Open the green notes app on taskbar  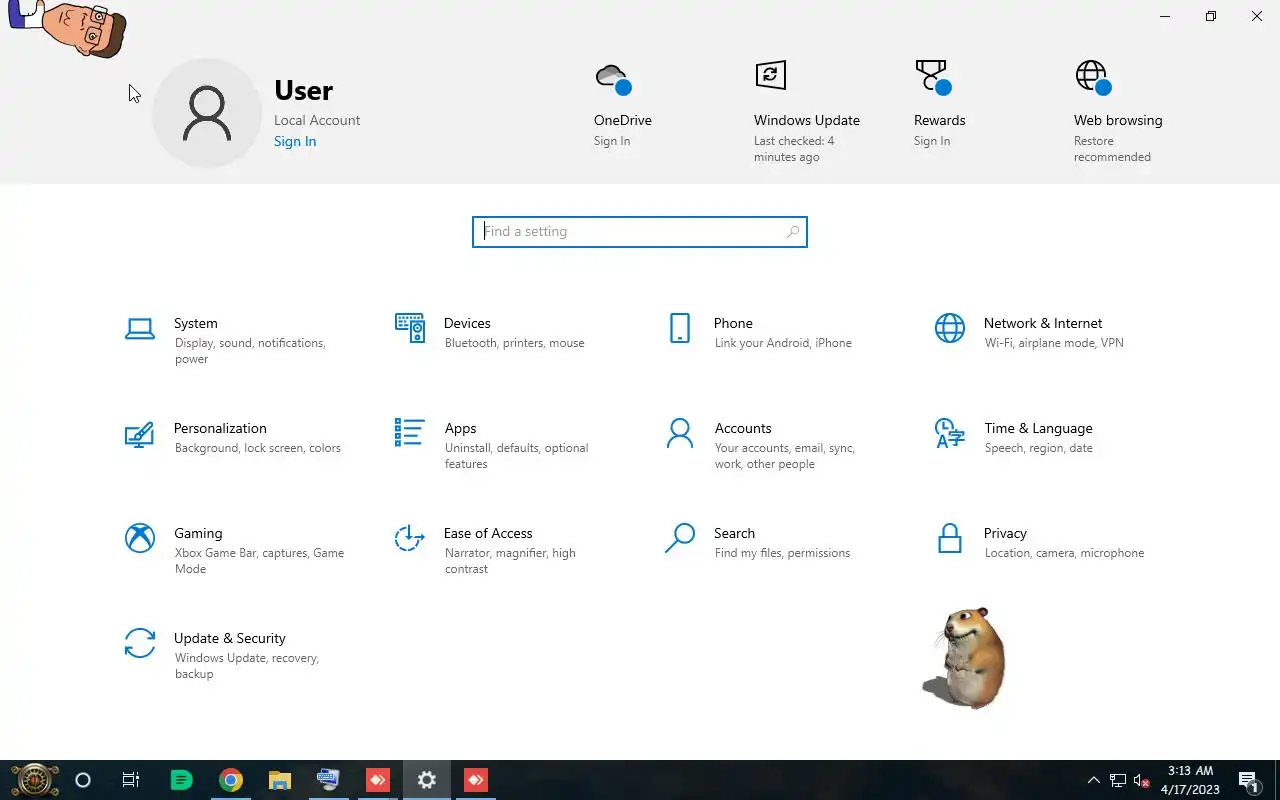coord(181,780)
